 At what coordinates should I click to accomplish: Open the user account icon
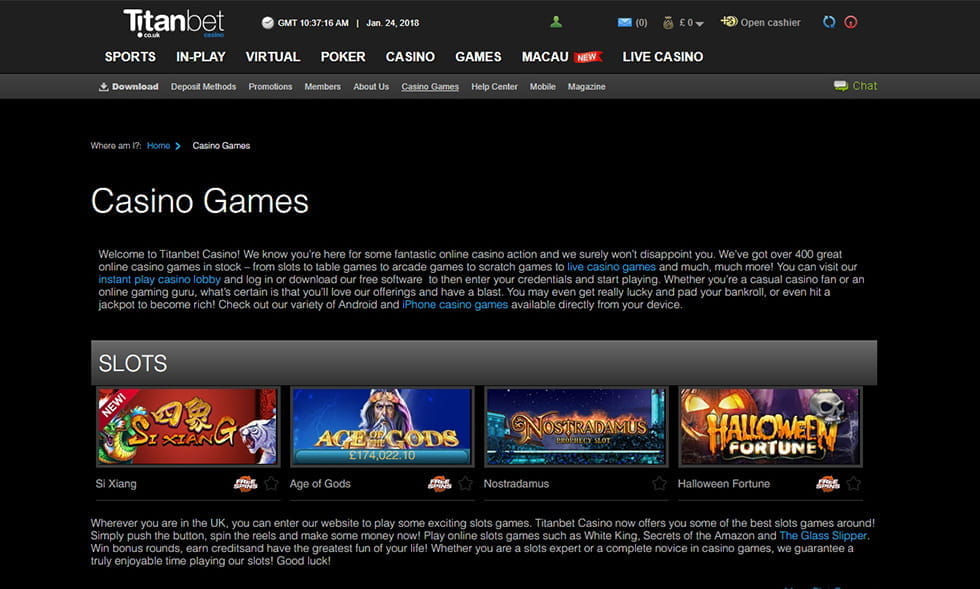point(556,23)
